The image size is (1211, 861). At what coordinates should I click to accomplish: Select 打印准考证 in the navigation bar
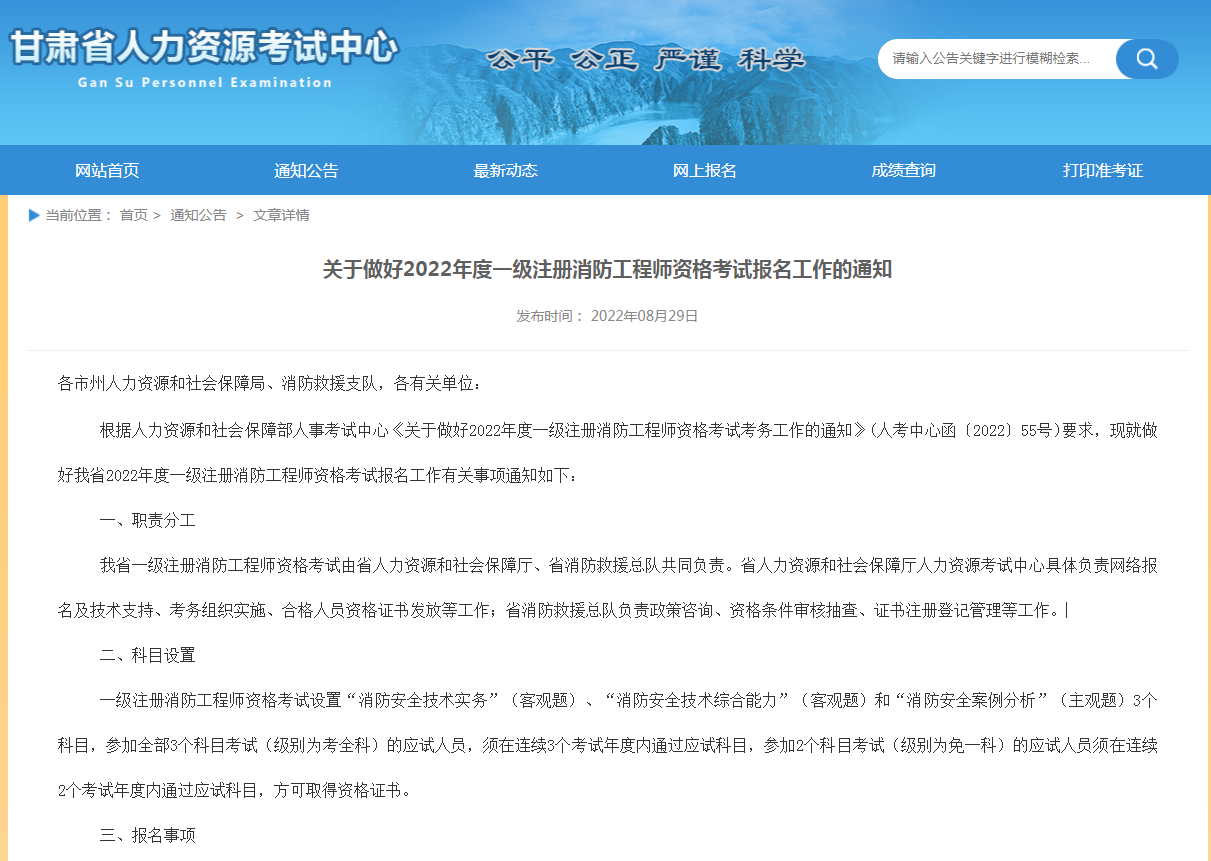pos(1102,170)
